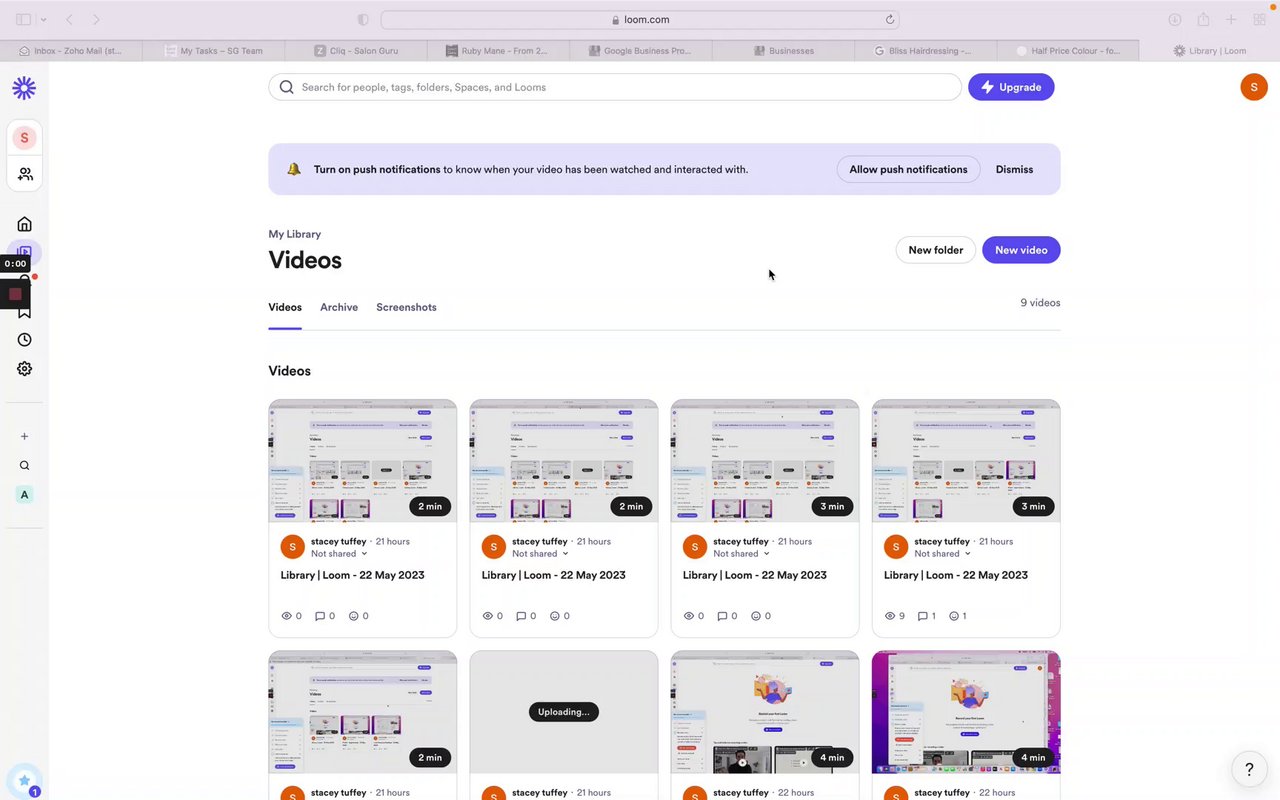The image size is (1280, 800).
Task: Open the History clock icon in sidebar
Action: [25, 340]
